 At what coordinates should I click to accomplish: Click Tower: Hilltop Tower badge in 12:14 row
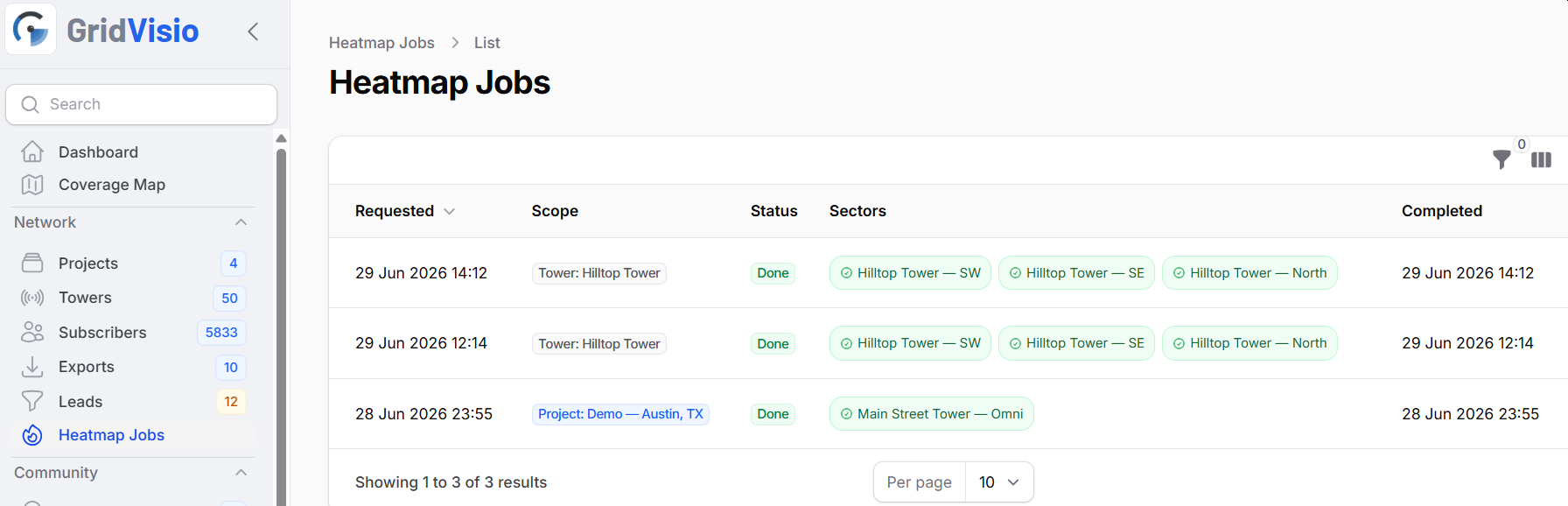(599, 344)
